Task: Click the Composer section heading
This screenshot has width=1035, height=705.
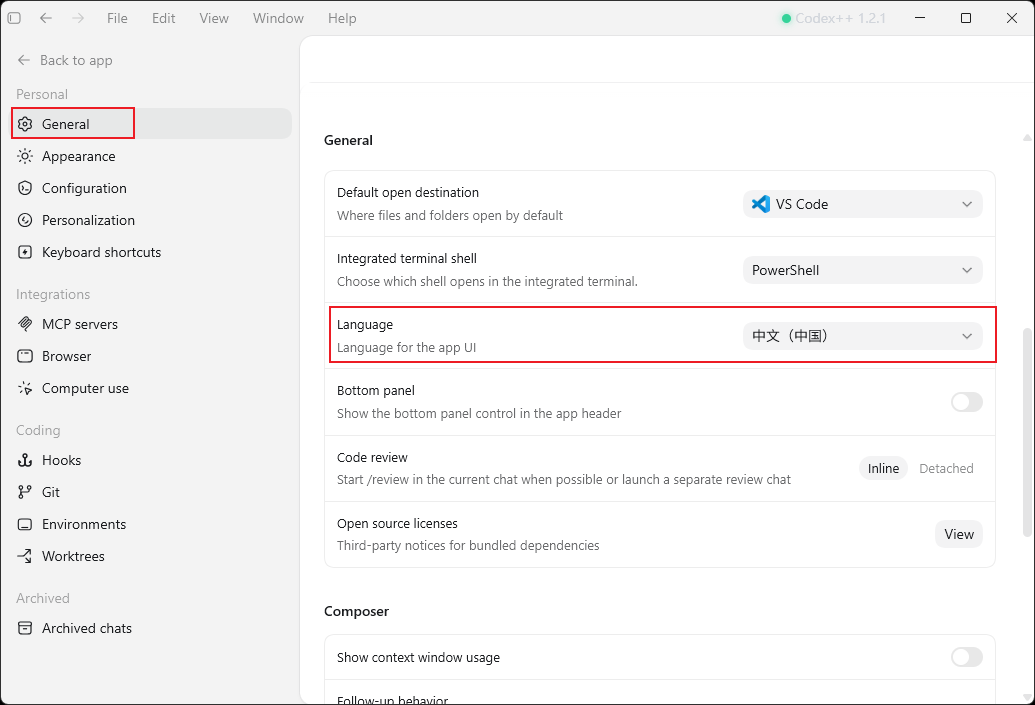Action: (x=356, y=611)
